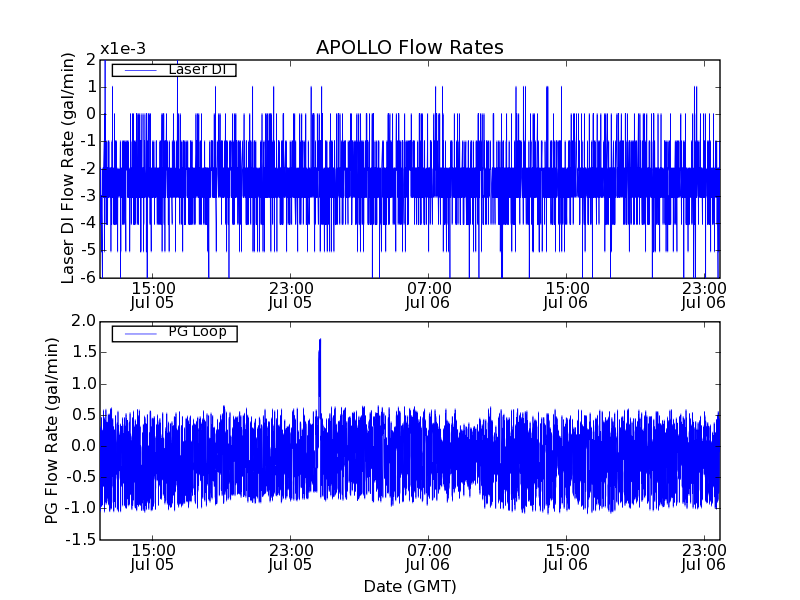Click the '15:00 Jul 06' label under the bottom chart

(566, 557)
